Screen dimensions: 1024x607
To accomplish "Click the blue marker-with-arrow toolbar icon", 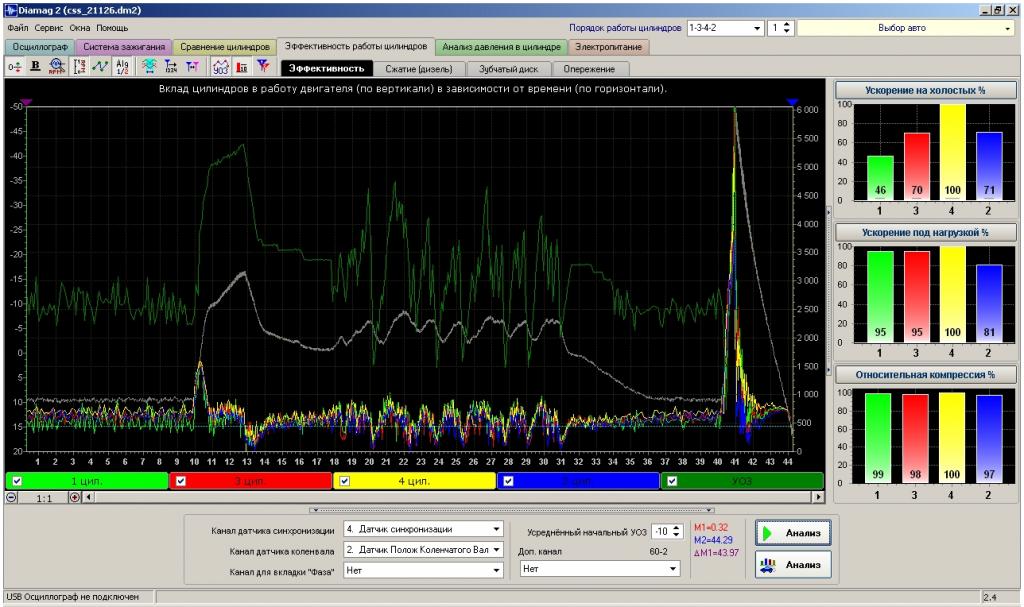I will (171, 67).
